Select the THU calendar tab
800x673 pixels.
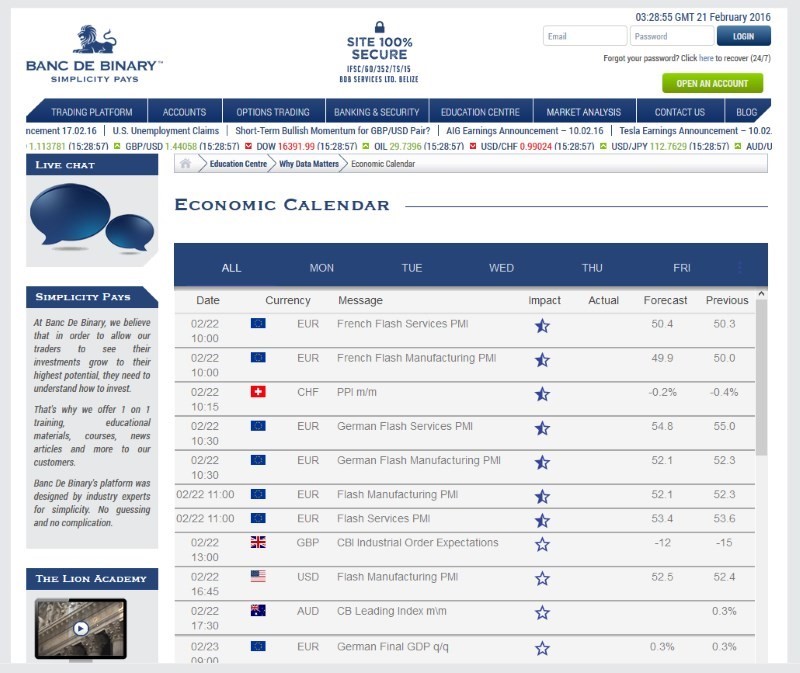pyautogui.click(x=592, y=268)
